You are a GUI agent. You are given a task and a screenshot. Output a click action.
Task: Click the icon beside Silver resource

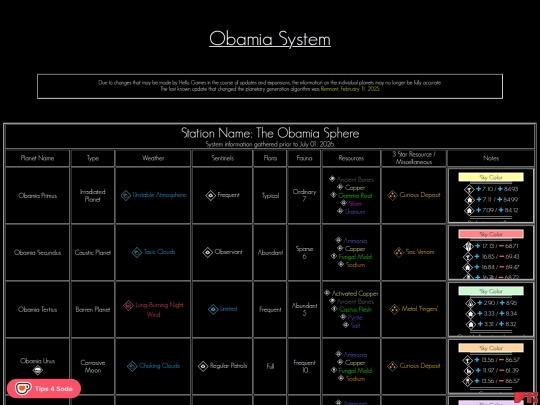pos(344,203)
